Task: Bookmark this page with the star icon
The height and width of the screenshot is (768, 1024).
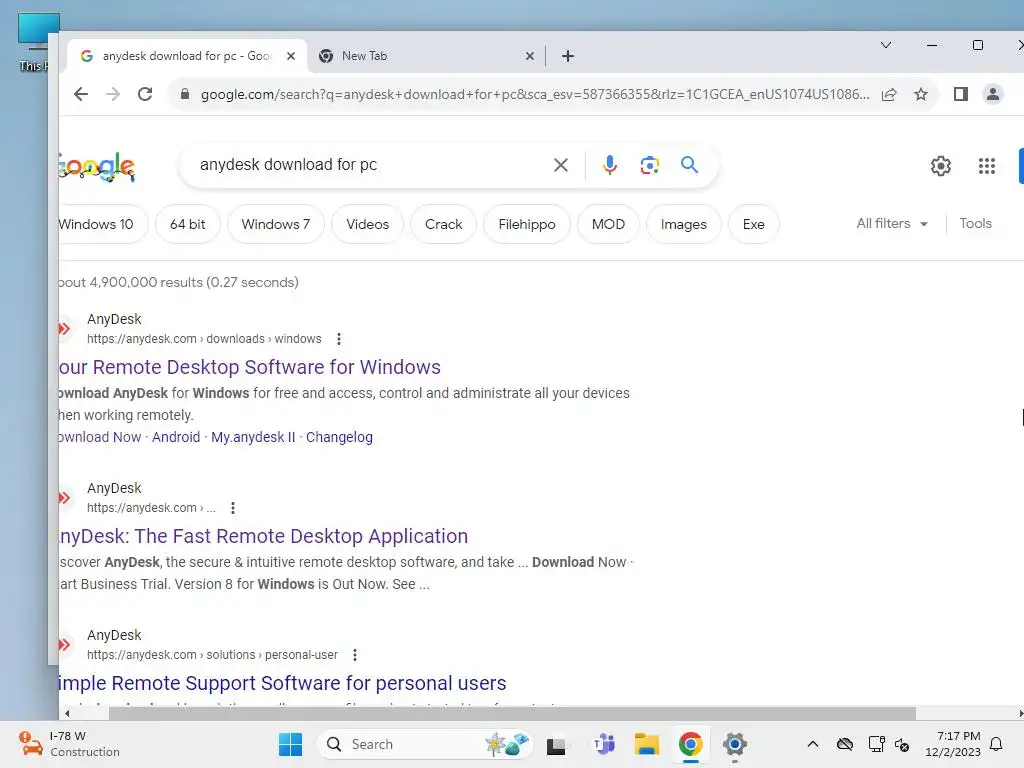Action: [921, 94]
